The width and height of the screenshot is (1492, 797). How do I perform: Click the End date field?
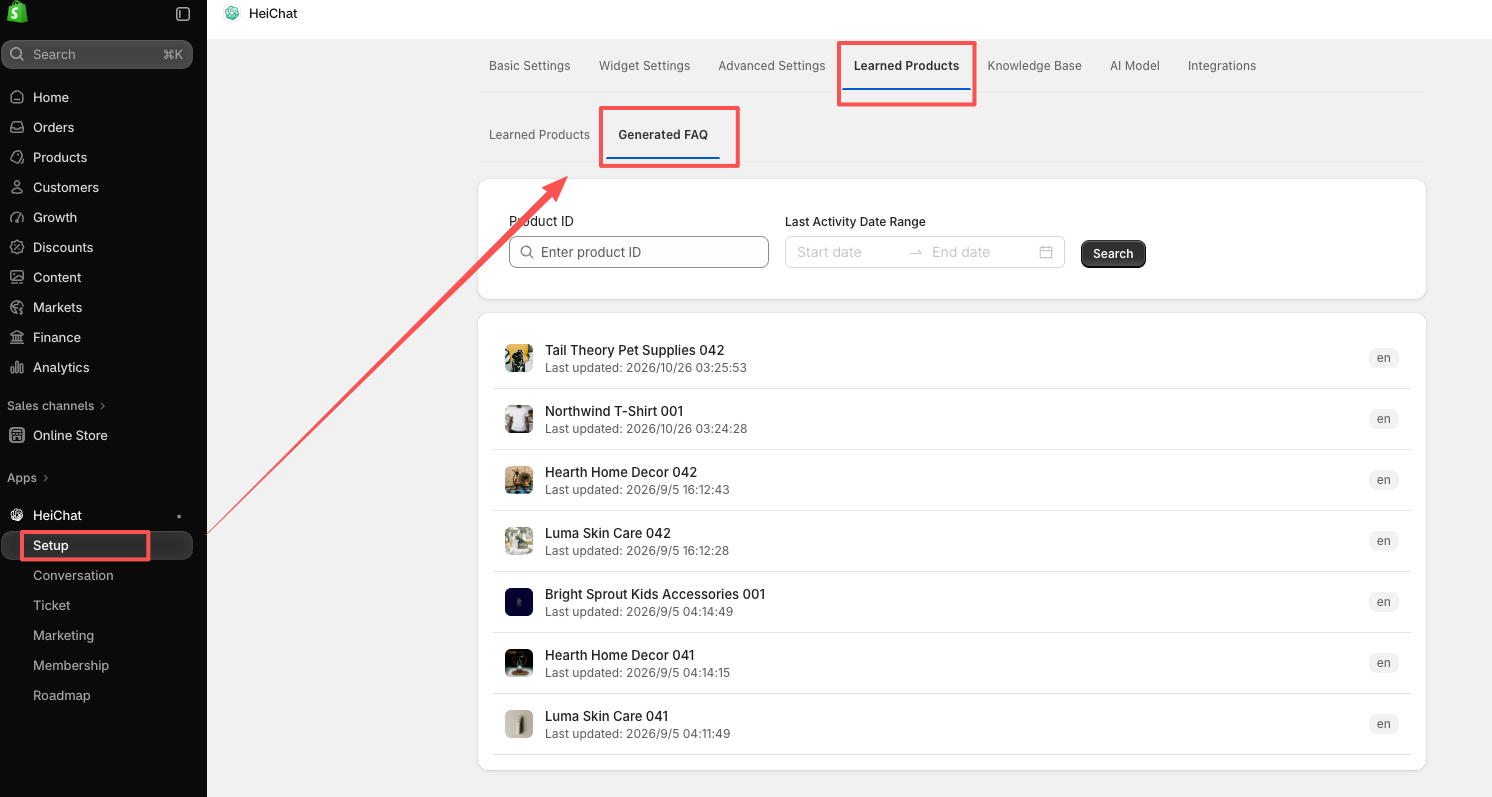click(978, 252)
